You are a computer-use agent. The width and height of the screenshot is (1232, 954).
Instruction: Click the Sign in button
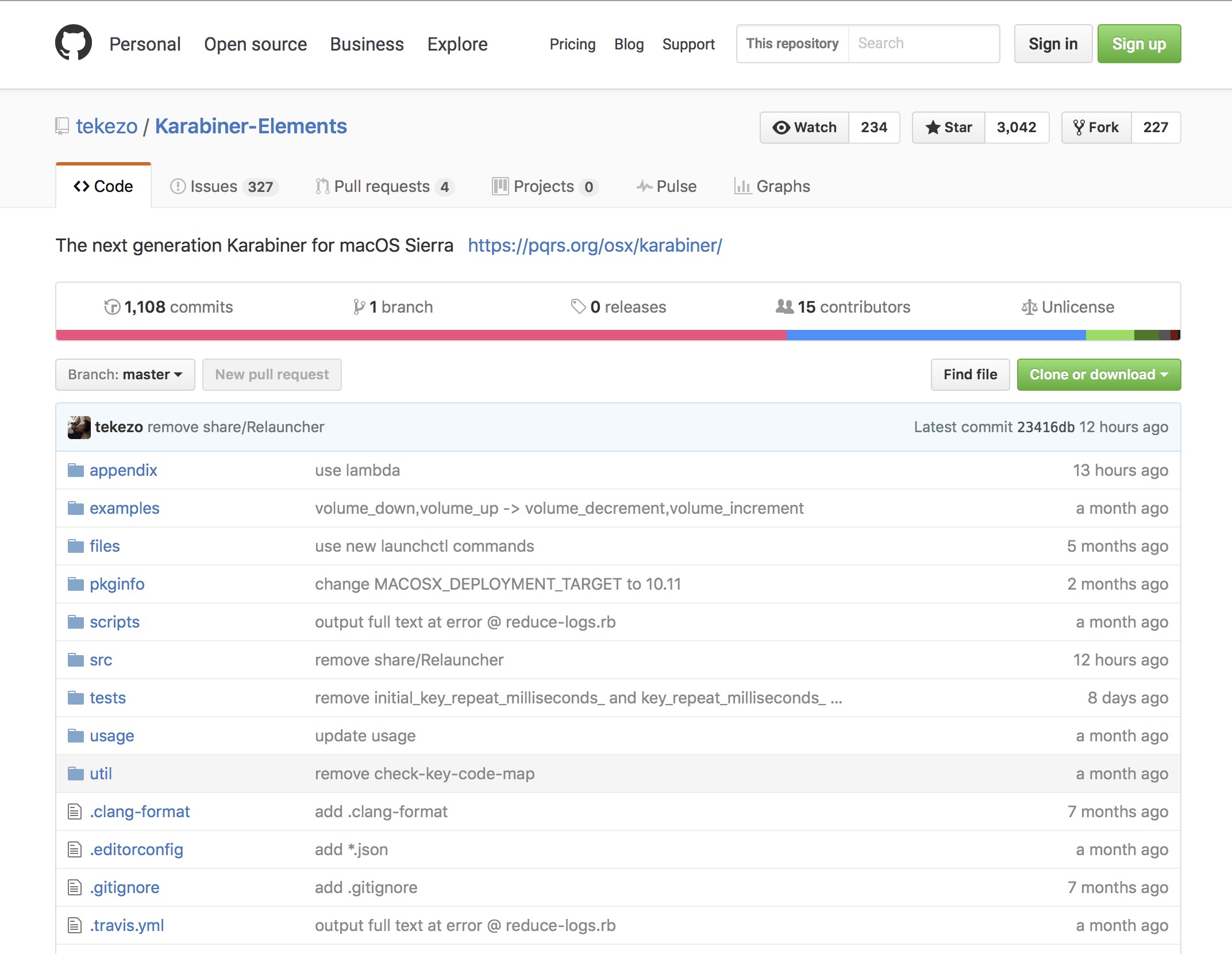tap(1053, 44)
